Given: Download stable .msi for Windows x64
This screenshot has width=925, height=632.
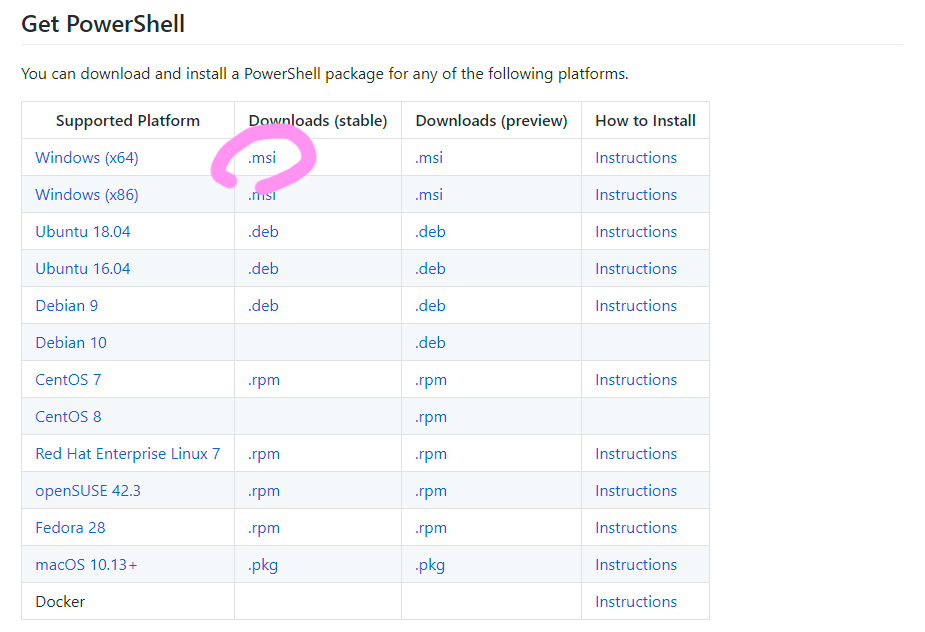Looking at the screenshot, I should coord(262,158).
